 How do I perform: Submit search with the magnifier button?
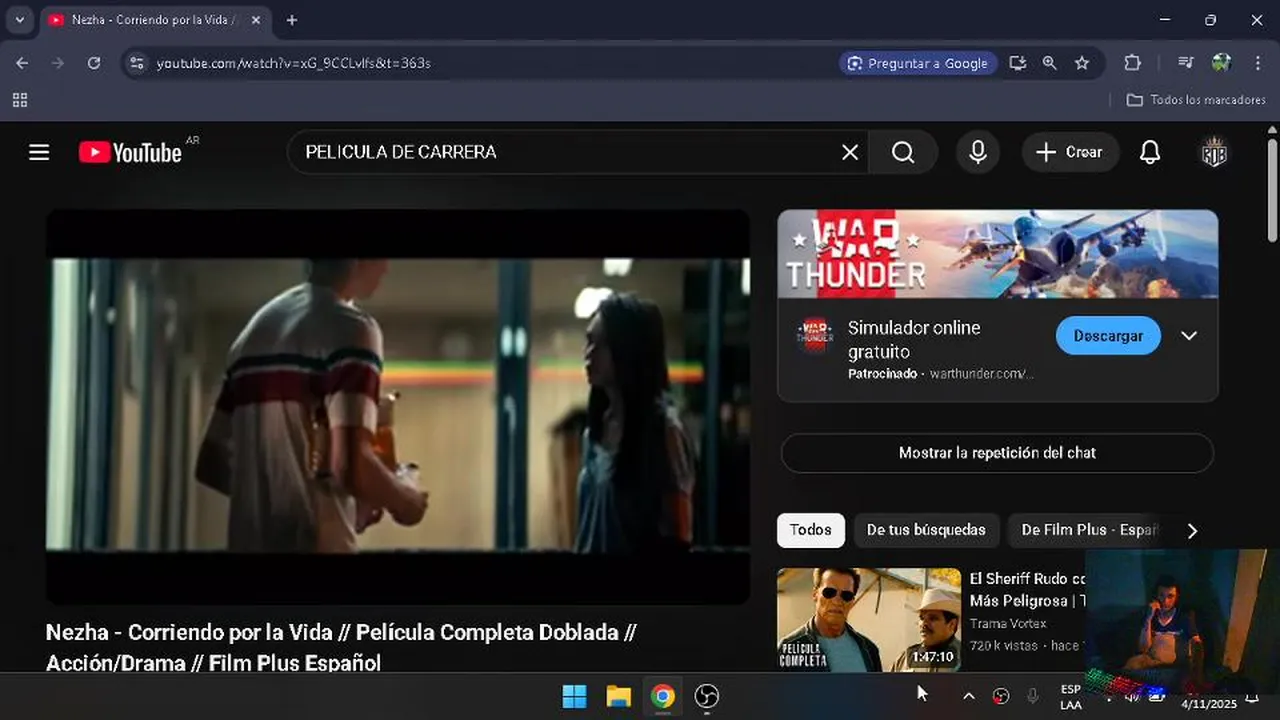903,152
